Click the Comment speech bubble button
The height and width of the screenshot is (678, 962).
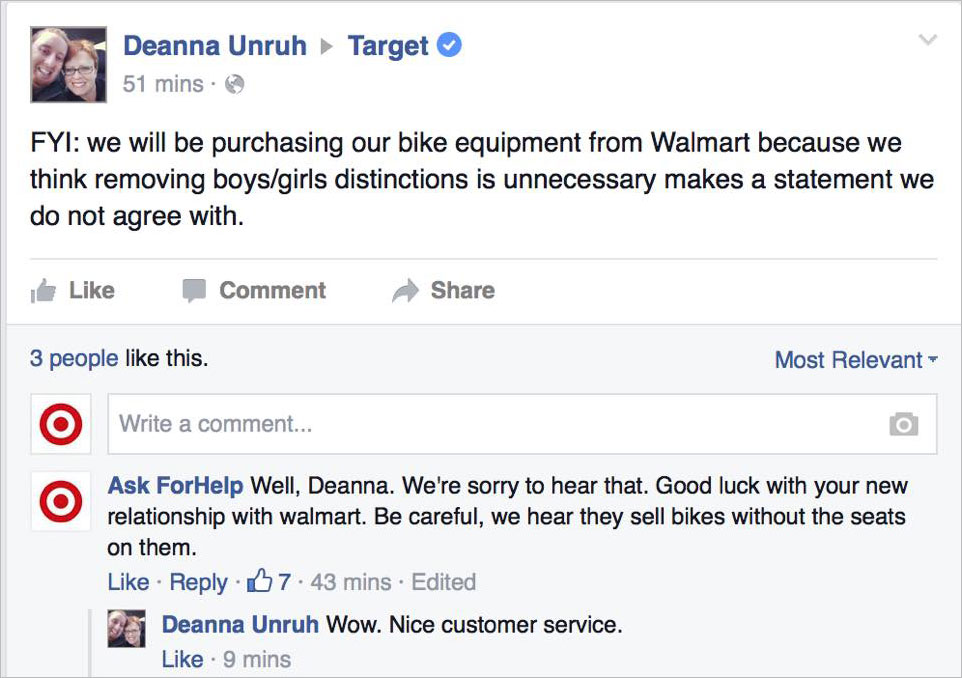tap(254, 291)
